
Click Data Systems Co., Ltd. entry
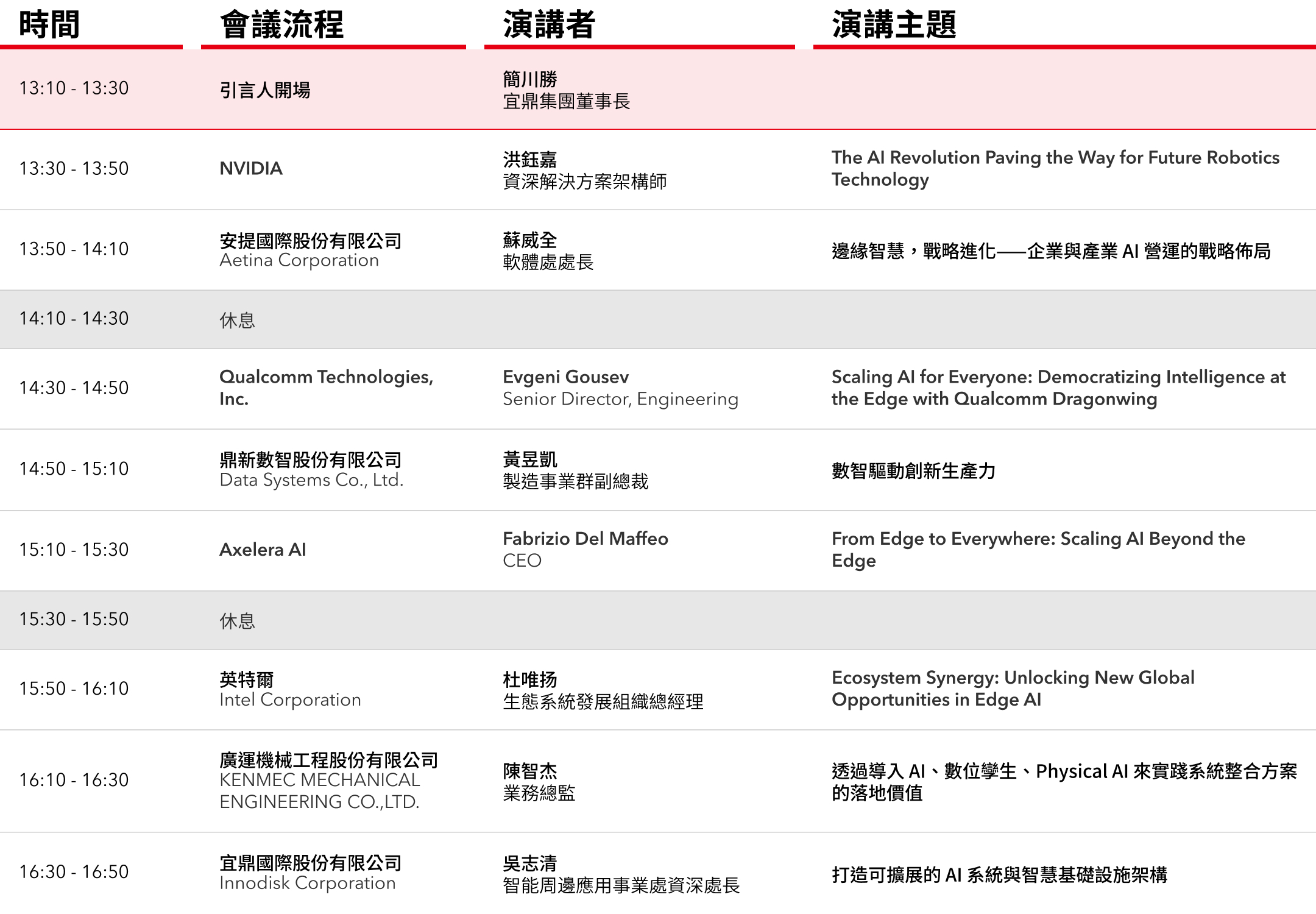311,480
